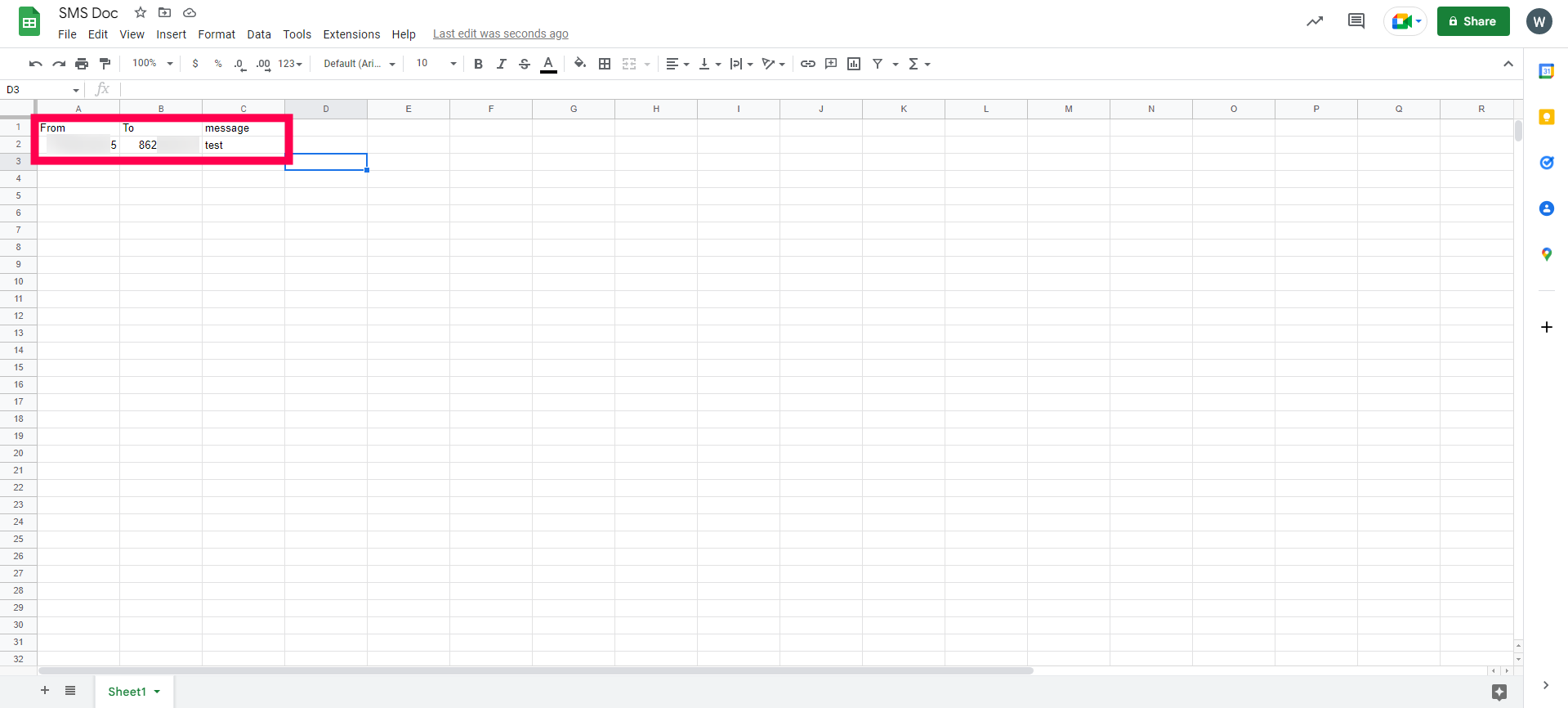
Task: Click the 'Last edit was seconds ago' link
Action: 501,34
